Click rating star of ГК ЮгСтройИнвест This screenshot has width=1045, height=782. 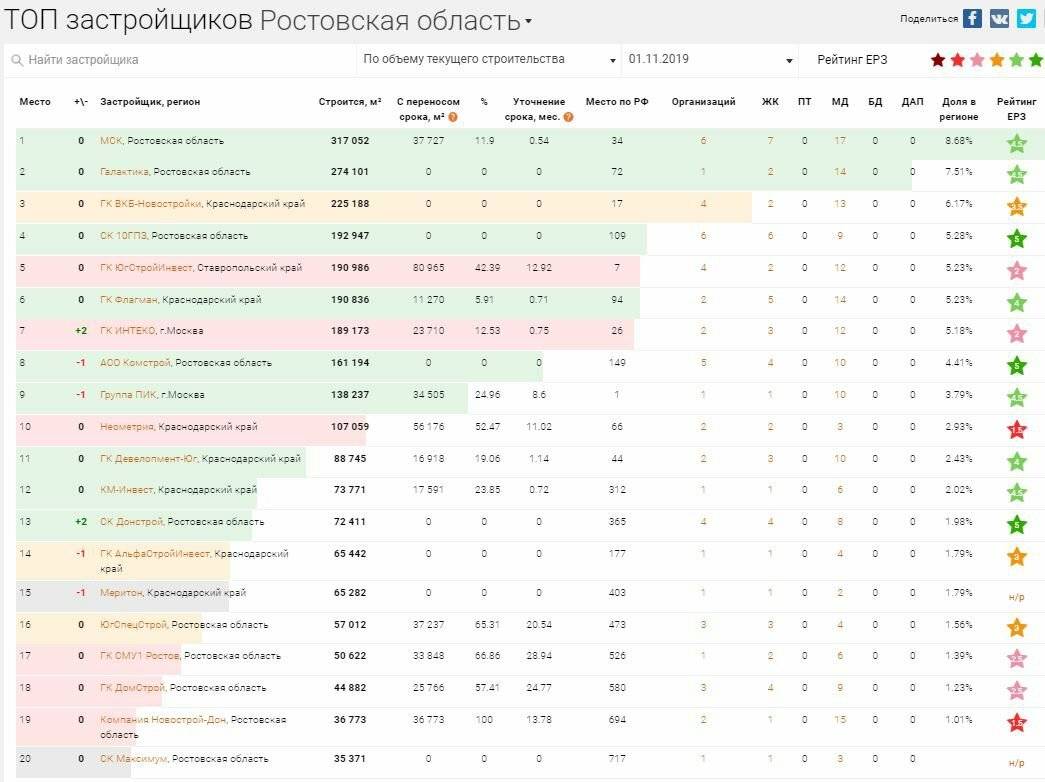[1016, 270]
